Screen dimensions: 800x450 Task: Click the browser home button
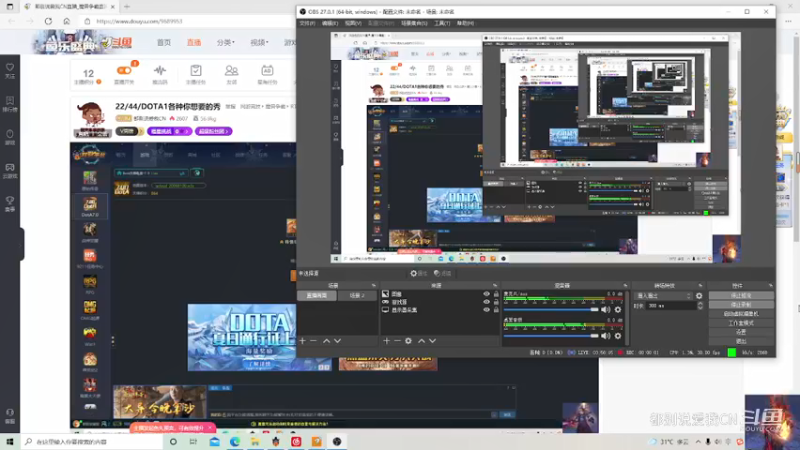(66, 21)
